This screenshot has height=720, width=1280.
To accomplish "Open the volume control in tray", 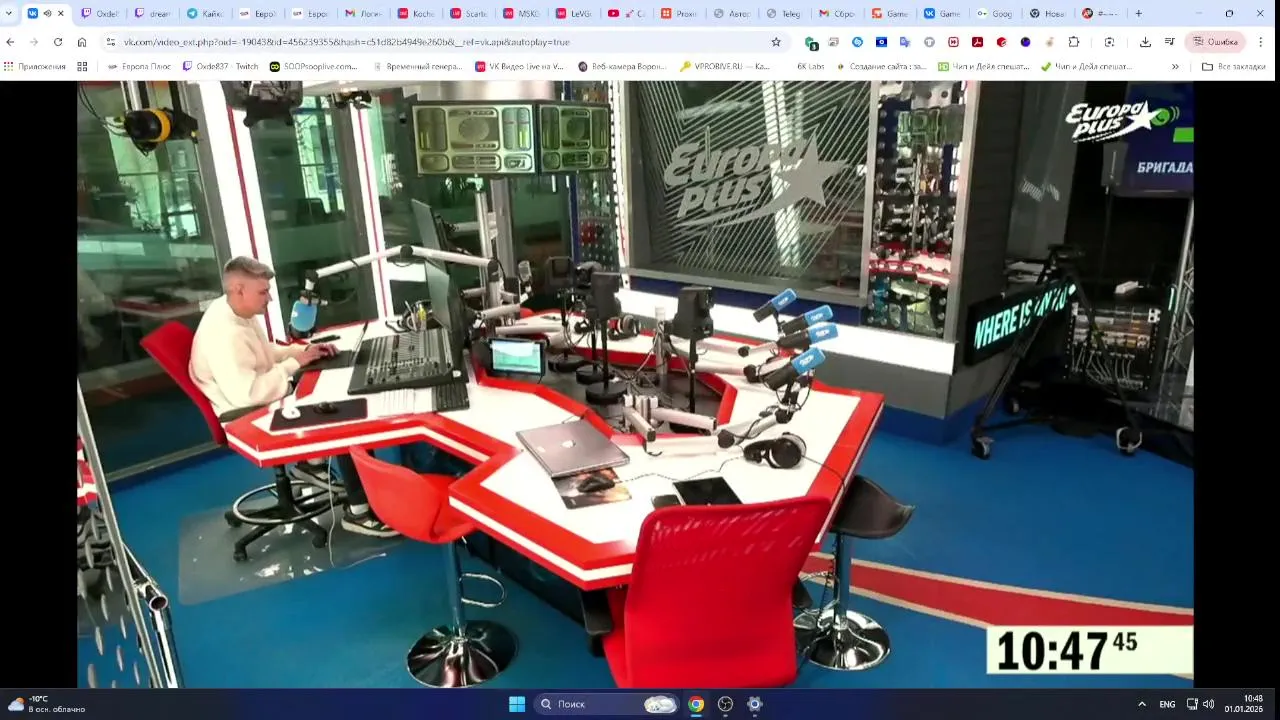I will (1209, 704).
